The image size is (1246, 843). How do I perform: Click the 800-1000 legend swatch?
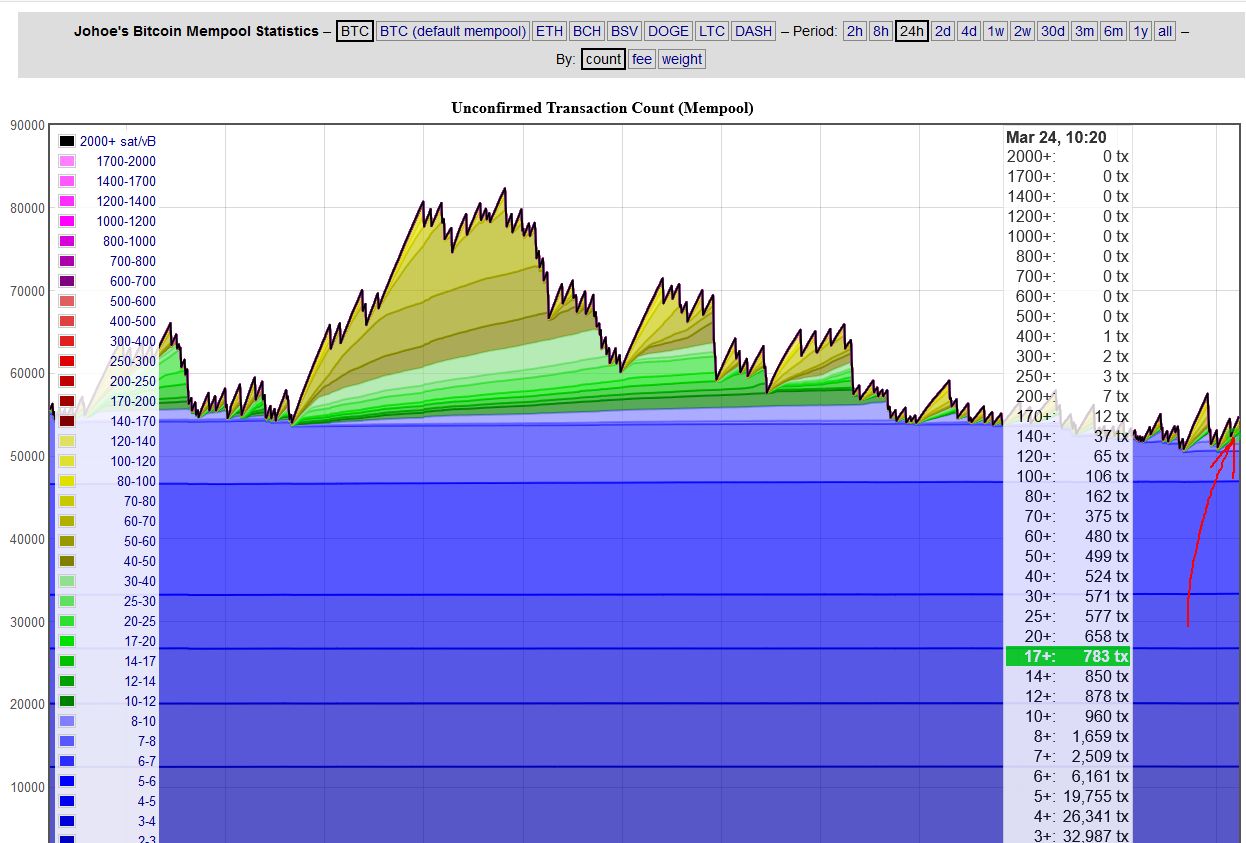67,241
